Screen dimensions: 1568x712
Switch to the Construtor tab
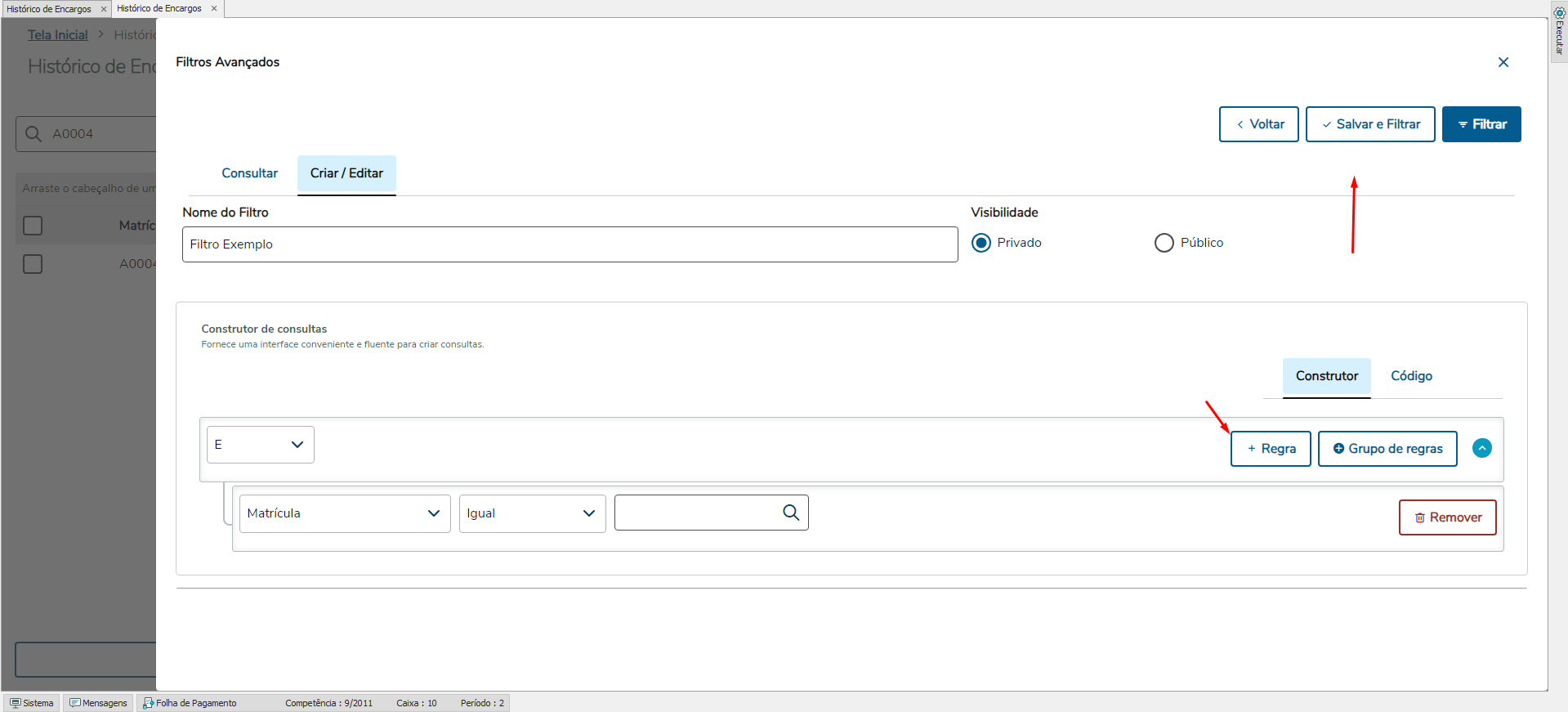click(1326, 376)
